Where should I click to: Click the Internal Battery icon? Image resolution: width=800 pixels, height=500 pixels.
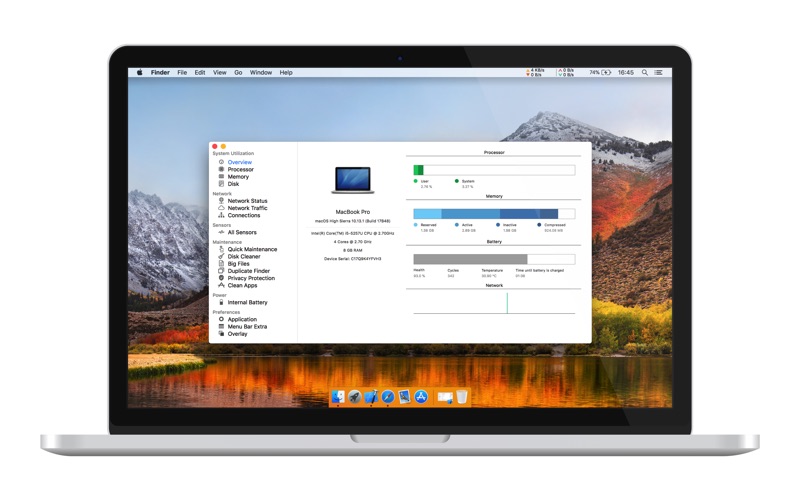click(221, 302)
